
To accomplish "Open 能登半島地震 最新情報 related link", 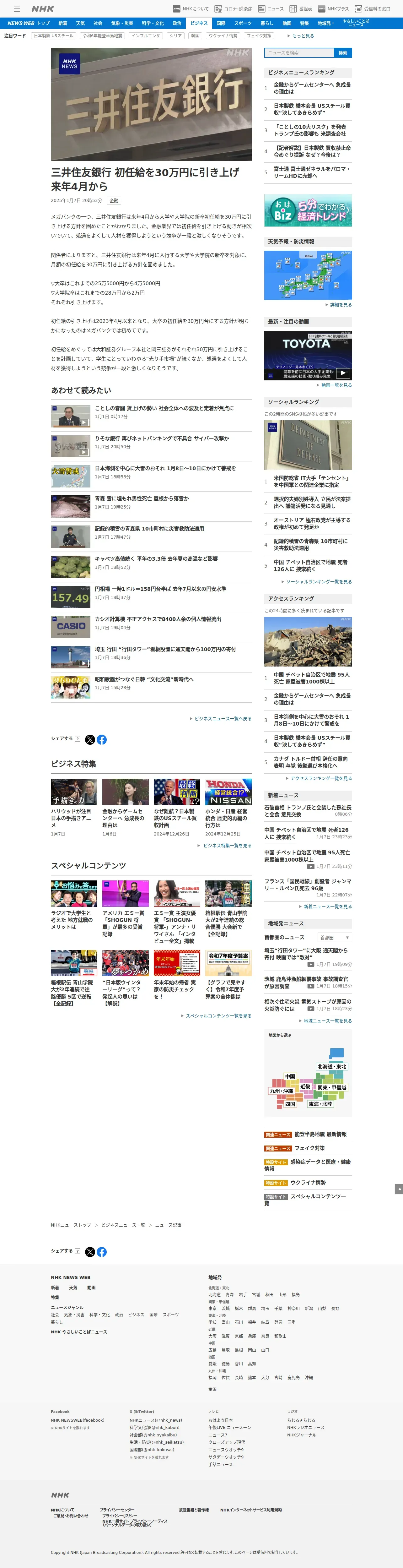I will coord(320,1134).
